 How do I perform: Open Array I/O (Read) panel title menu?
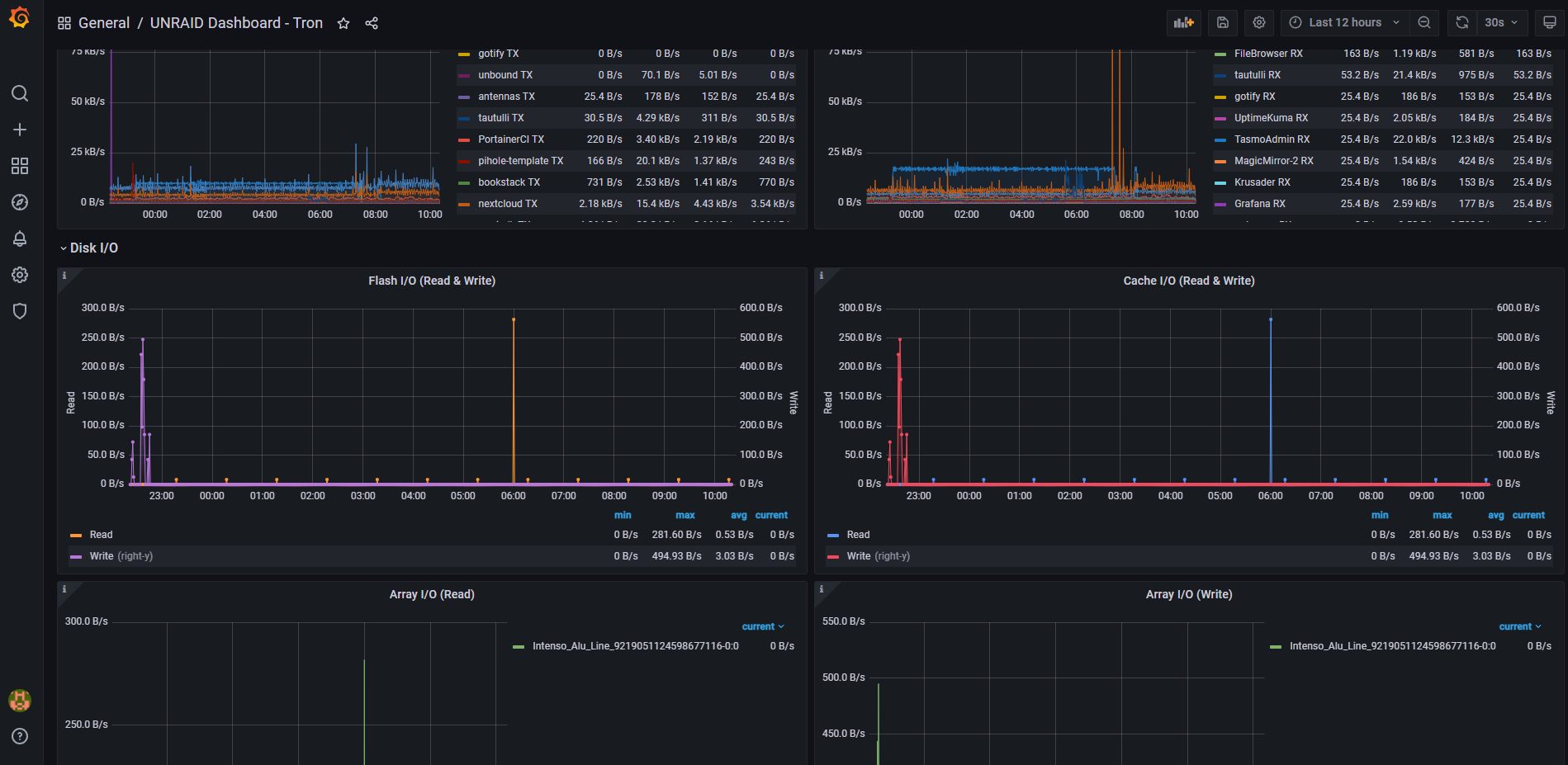pos(432,594)
